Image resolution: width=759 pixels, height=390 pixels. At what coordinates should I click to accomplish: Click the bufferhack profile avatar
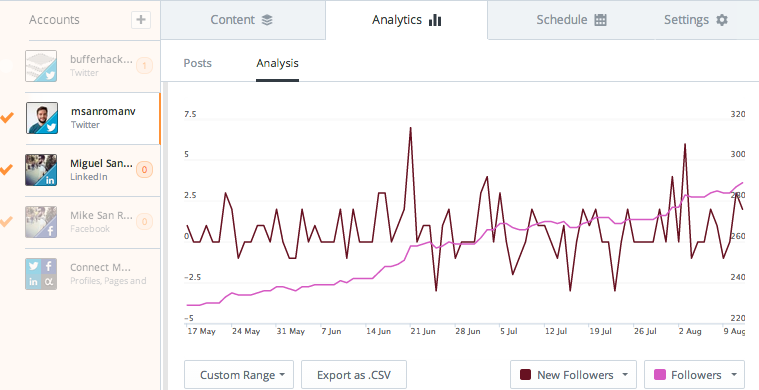[41, 66]
